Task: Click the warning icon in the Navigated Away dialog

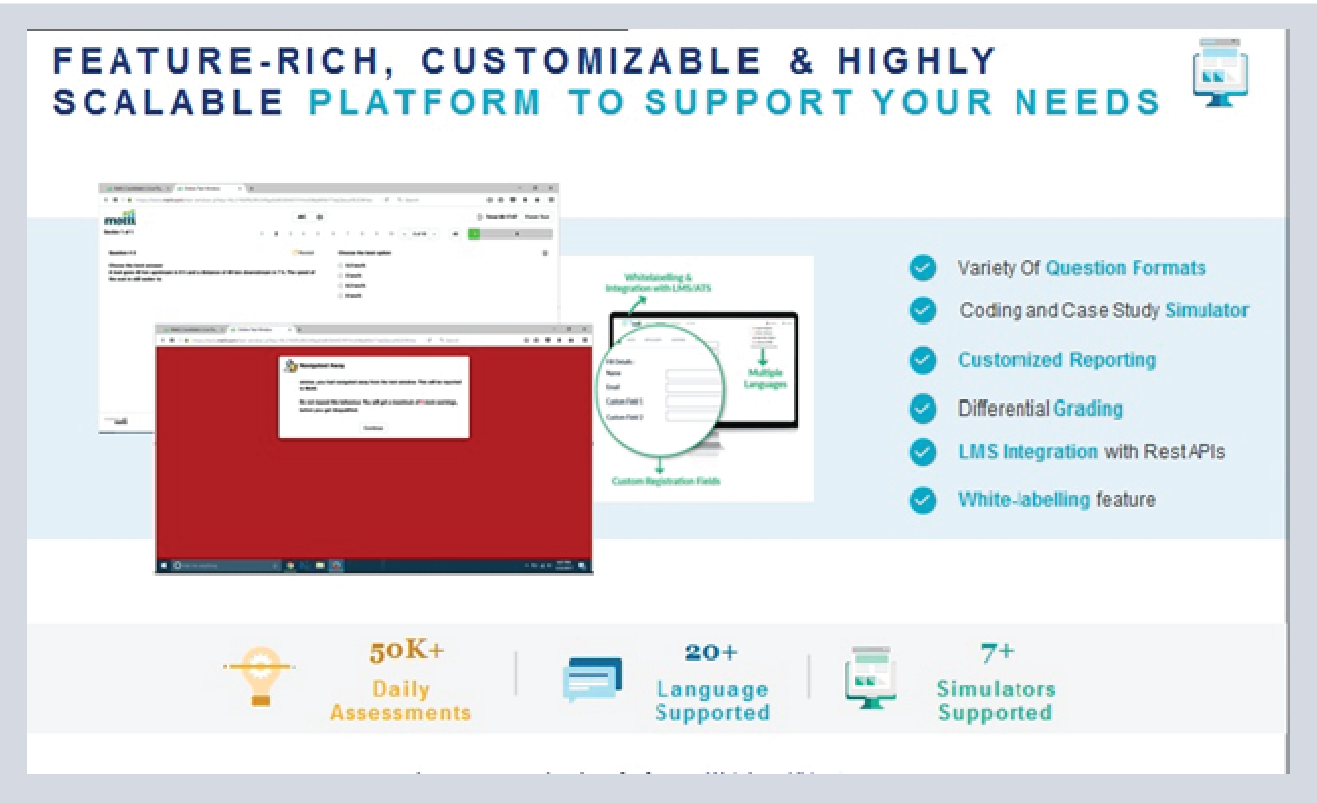Action: tap(290, 366)
